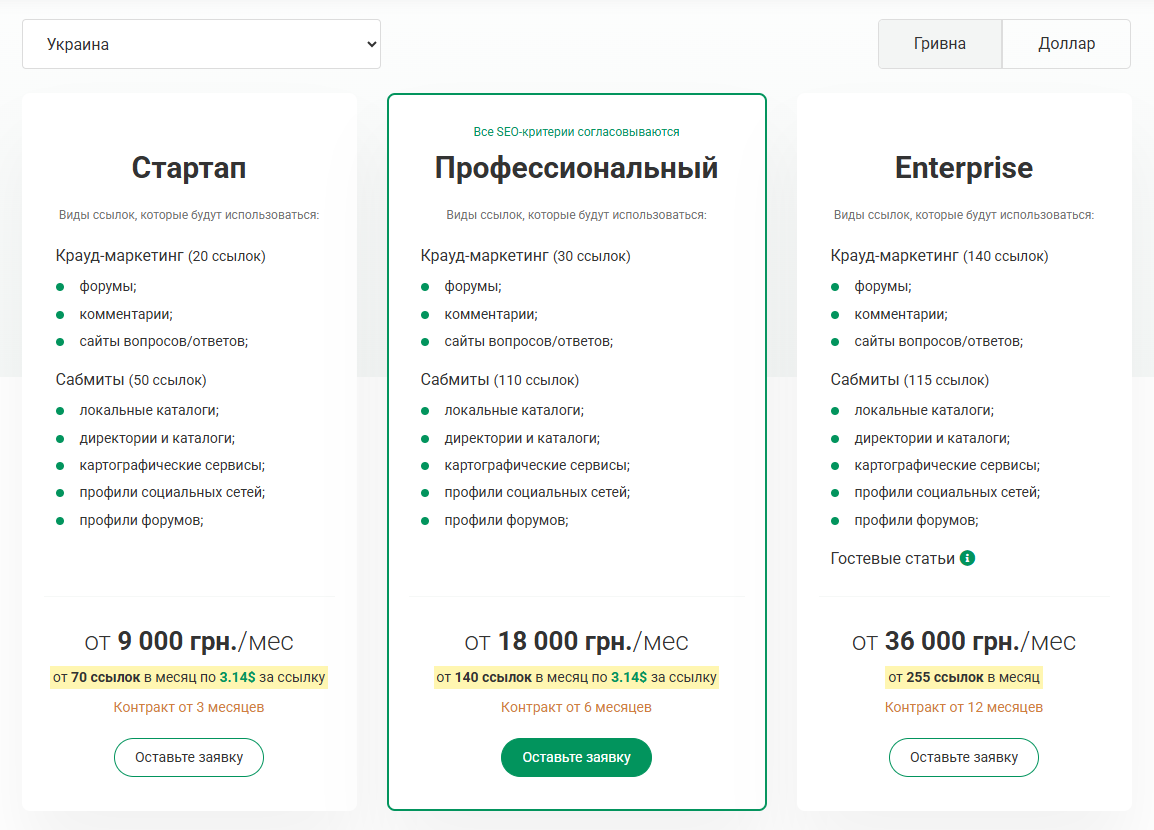Click the info icon next to Гостевые статьи

966,559
